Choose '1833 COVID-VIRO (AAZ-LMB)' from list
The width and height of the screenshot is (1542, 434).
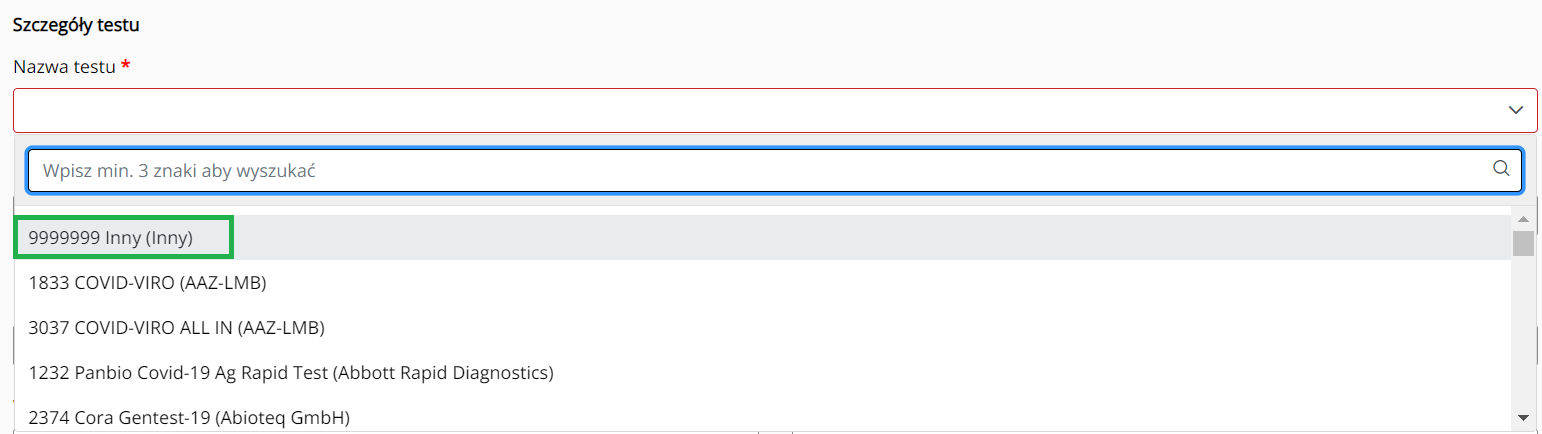coord(147,283)
